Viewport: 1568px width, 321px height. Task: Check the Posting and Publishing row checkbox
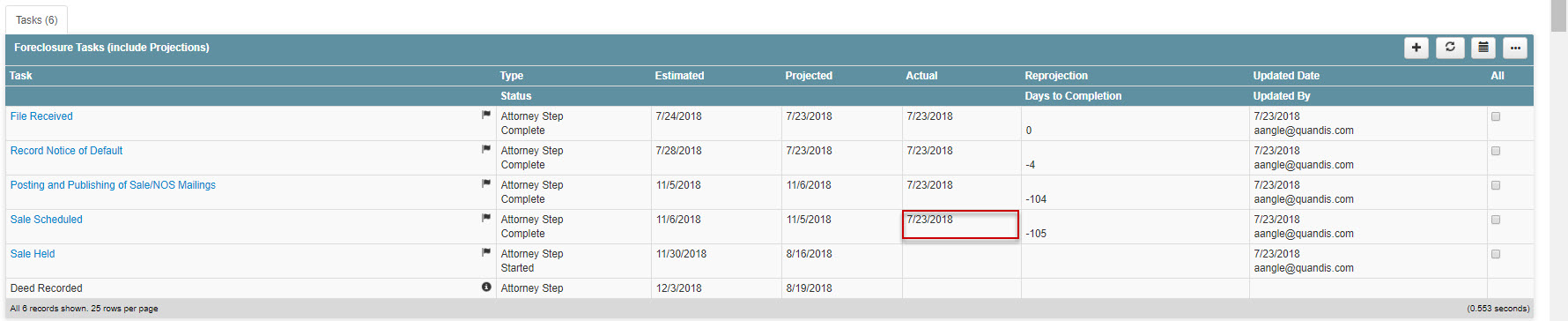point(1496,185)
